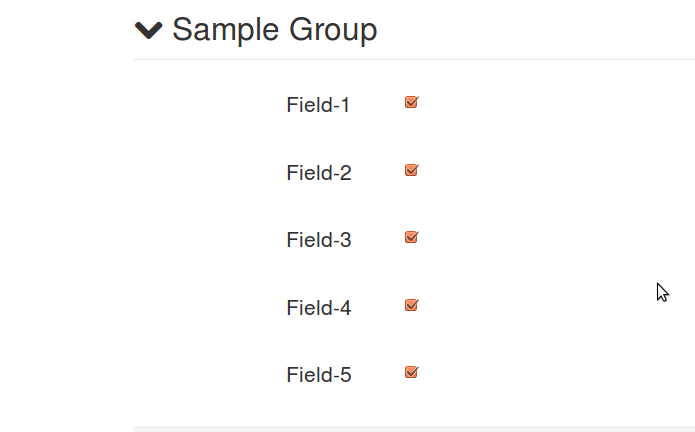Click on the Field-3 label
The width and height of the screenshot is (695, 432).
point(318,240)
